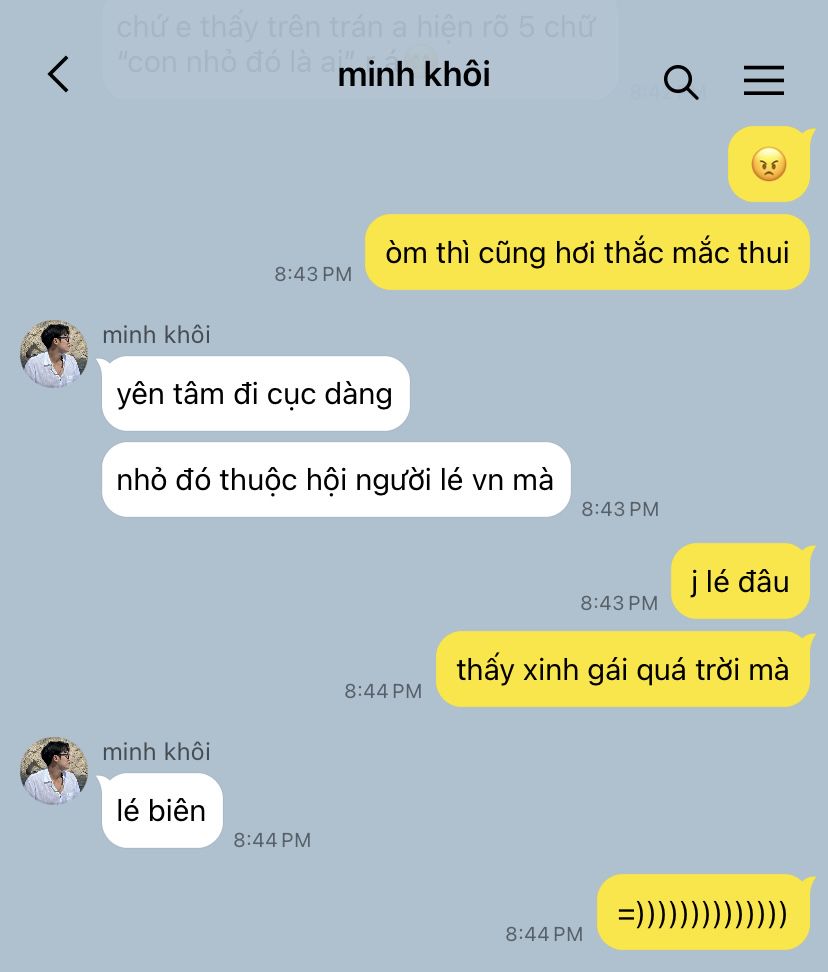Open search with the magnifying glass icon

pyautogui.click(x=680, y=81)
